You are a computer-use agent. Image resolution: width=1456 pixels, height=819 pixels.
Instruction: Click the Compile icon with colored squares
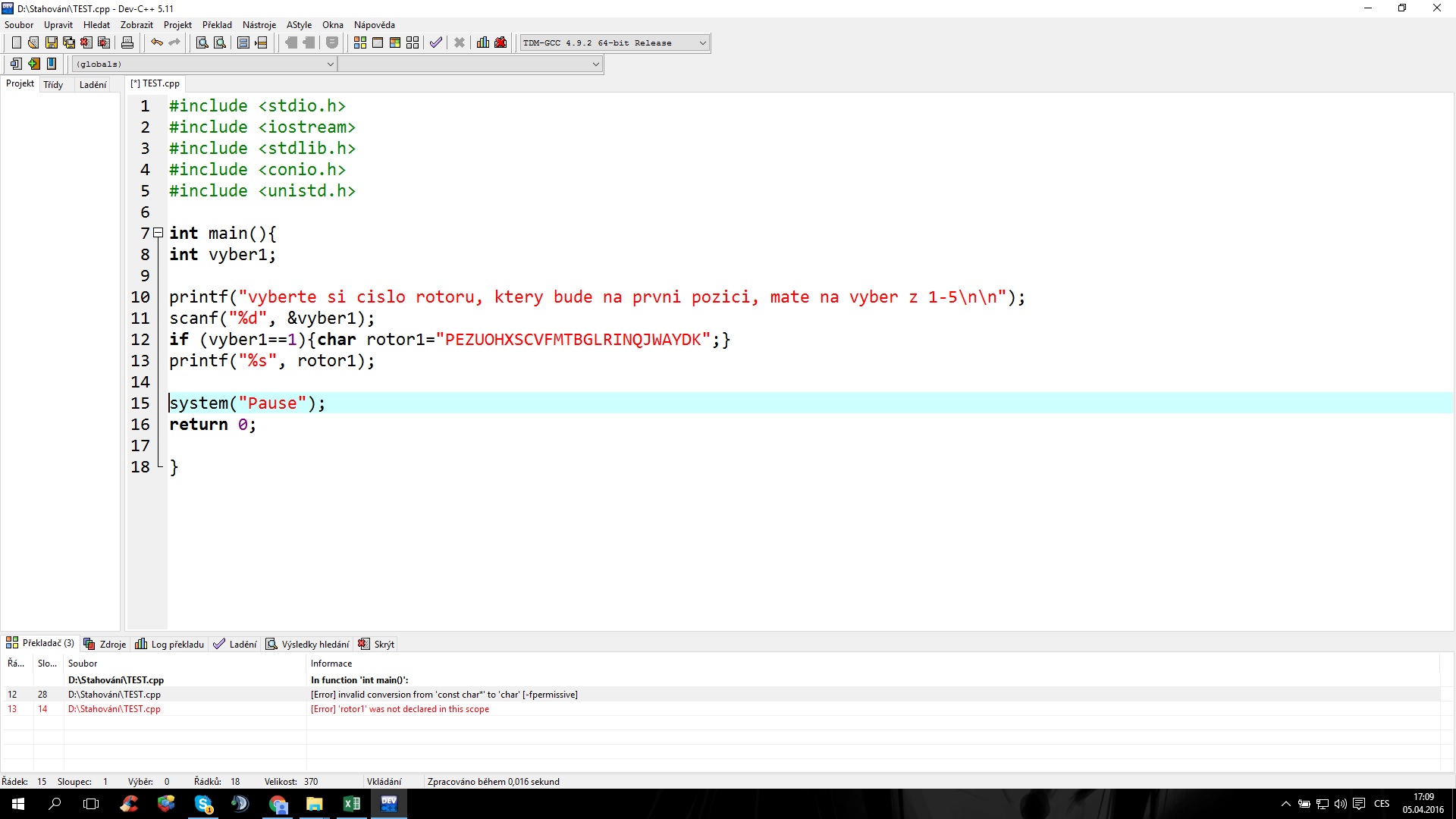click(x=360, y=42)
